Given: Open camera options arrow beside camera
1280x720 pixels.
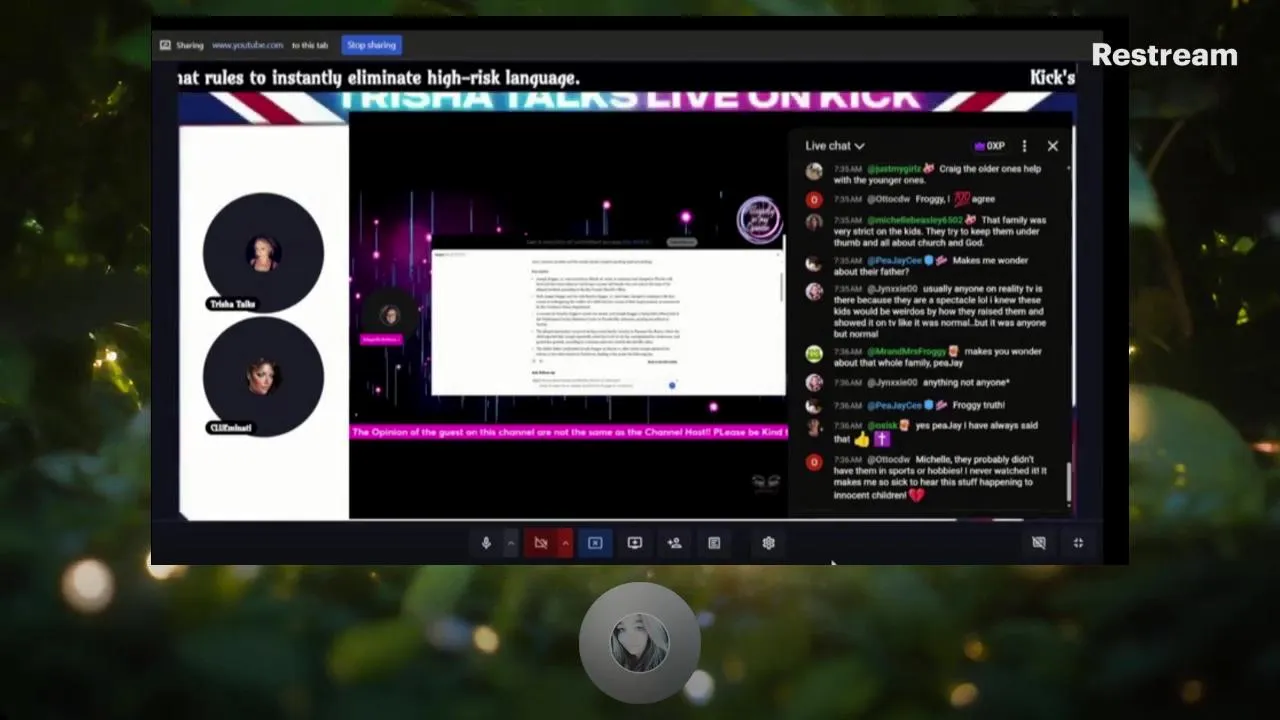Looking at the screenshot, I should [x=565, y=543].
